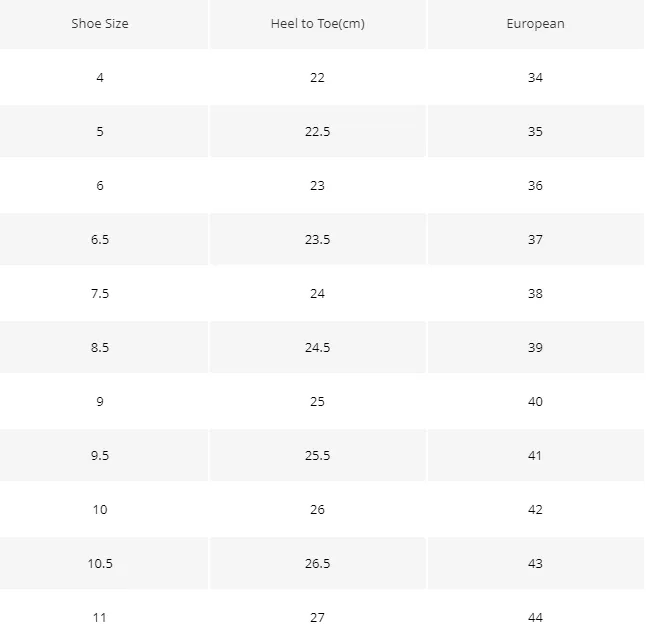Click European size 41 cell
646x643 pixels.
tap(536, 455)
